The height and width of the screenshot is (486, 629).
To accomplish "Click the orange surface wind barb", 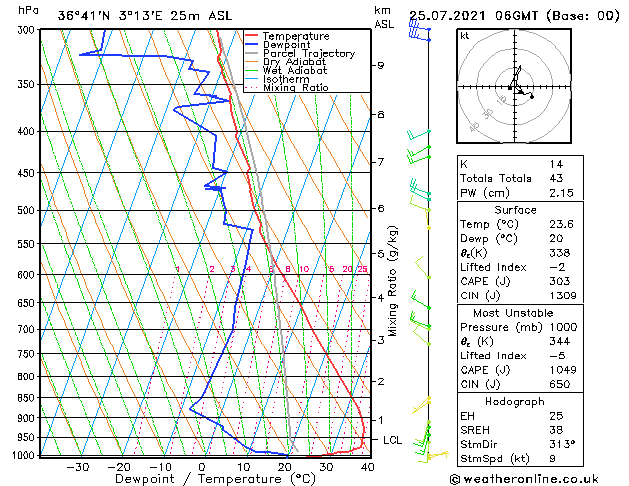I will [438, 455].
